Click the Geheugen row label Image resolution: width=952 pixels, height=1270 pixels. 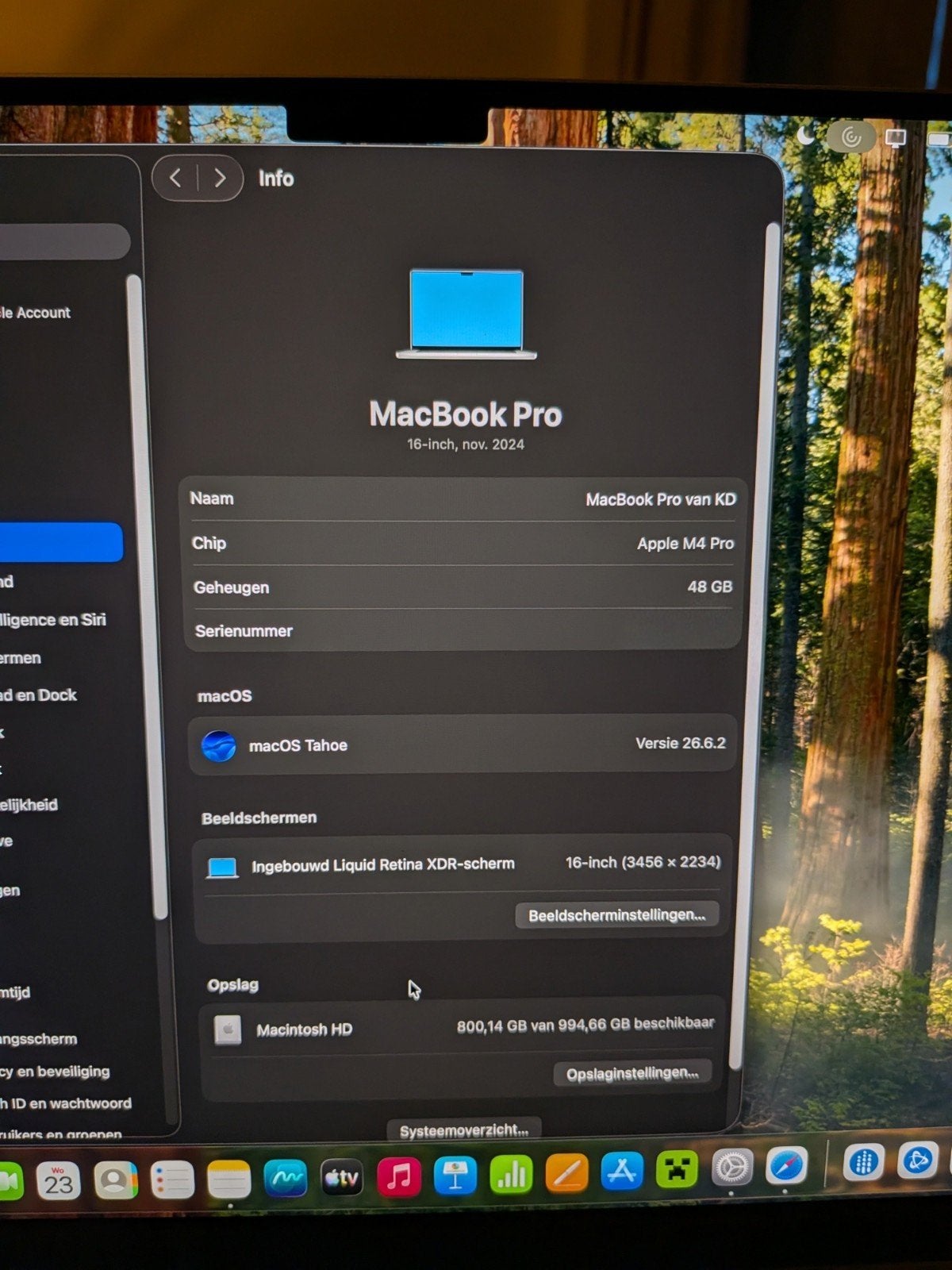click(232, 587)
